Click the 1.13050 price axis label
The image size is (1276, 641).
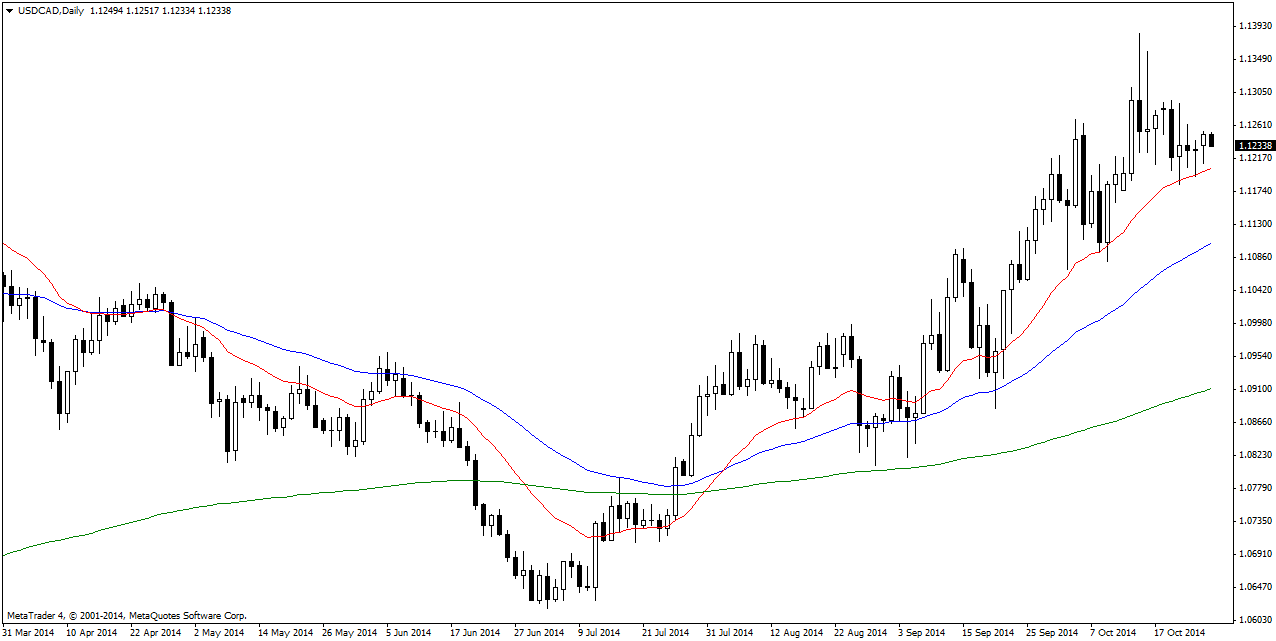tap(1255, 92)
